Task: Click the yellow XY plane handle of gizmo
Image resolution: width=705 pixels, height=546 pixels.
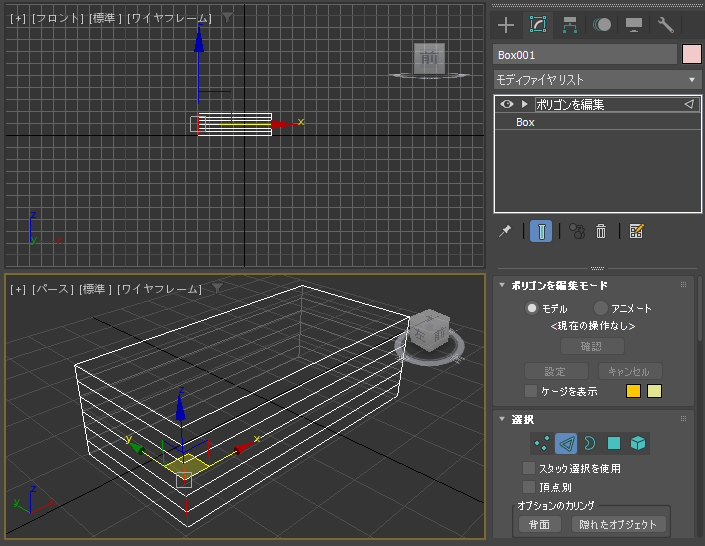Action: (x=187, y=464)
